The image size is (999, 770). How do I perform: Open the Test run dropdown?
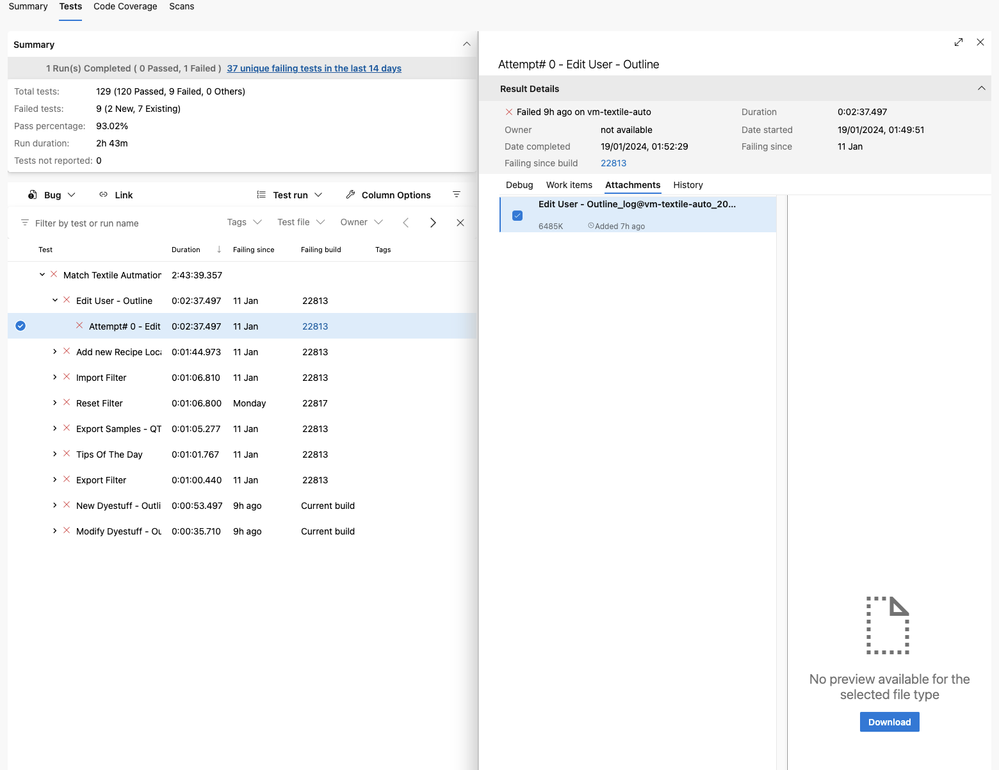coord(290,195)
